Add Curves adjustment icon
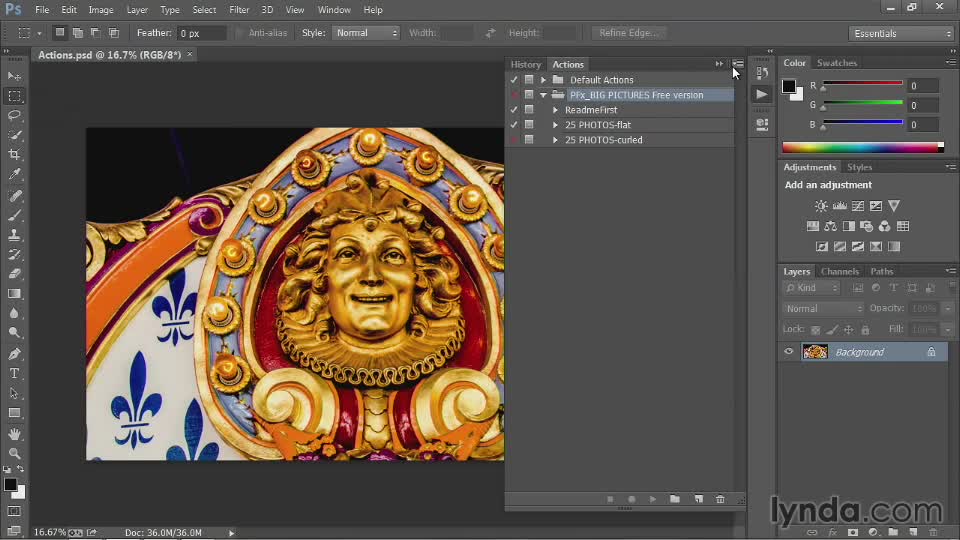Screen dimensions: 960x540 pos(858,206)
